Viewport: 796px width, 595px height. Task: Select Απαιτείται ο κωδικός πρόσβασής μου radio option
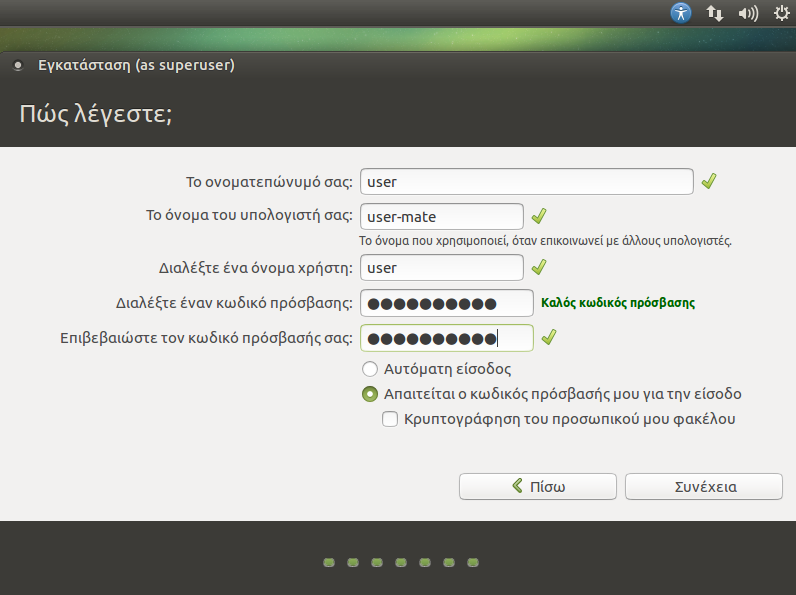[370, 394]
